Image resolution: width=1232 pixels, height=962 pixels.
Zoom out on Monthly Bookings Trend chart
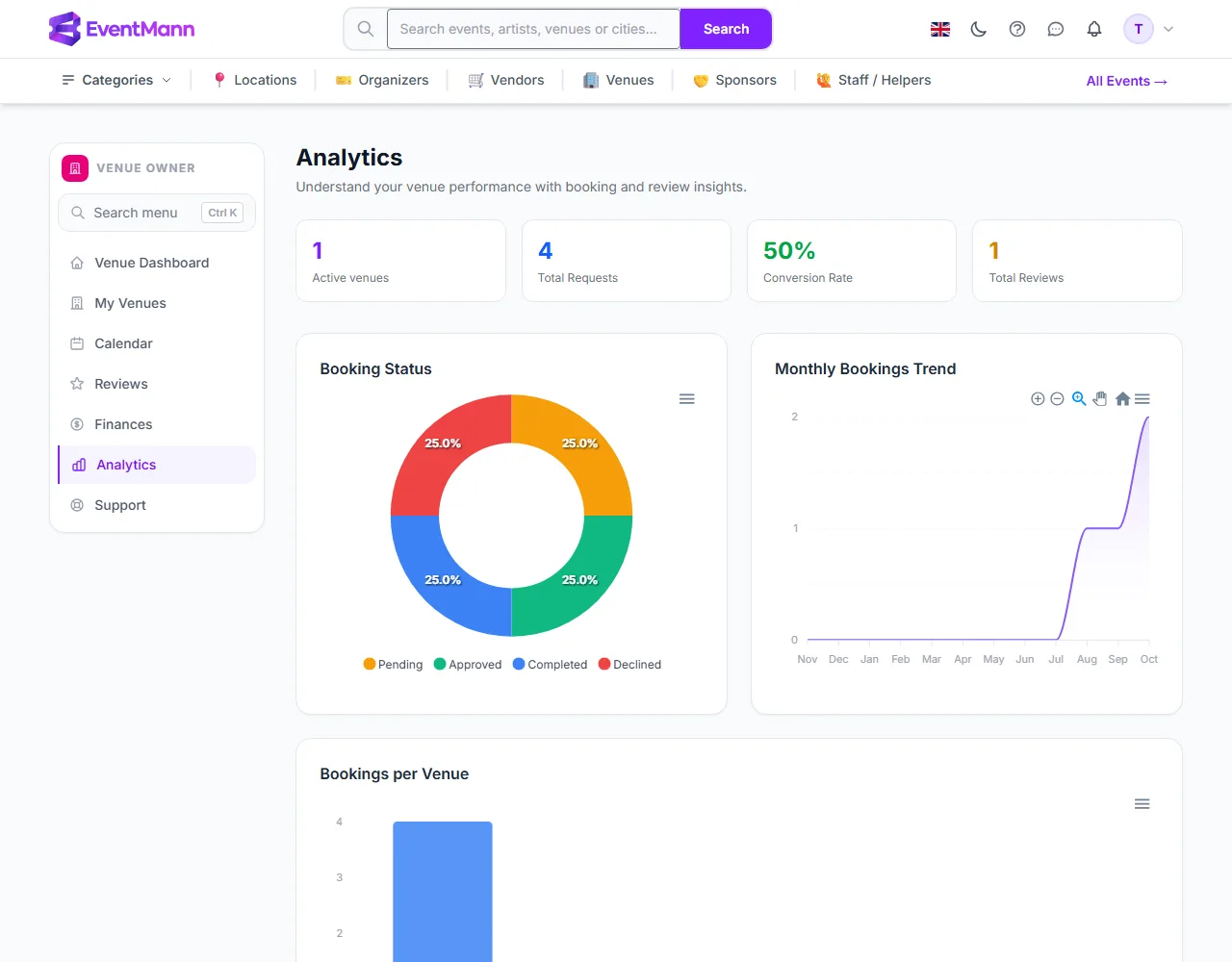[x=1057, y=399]
